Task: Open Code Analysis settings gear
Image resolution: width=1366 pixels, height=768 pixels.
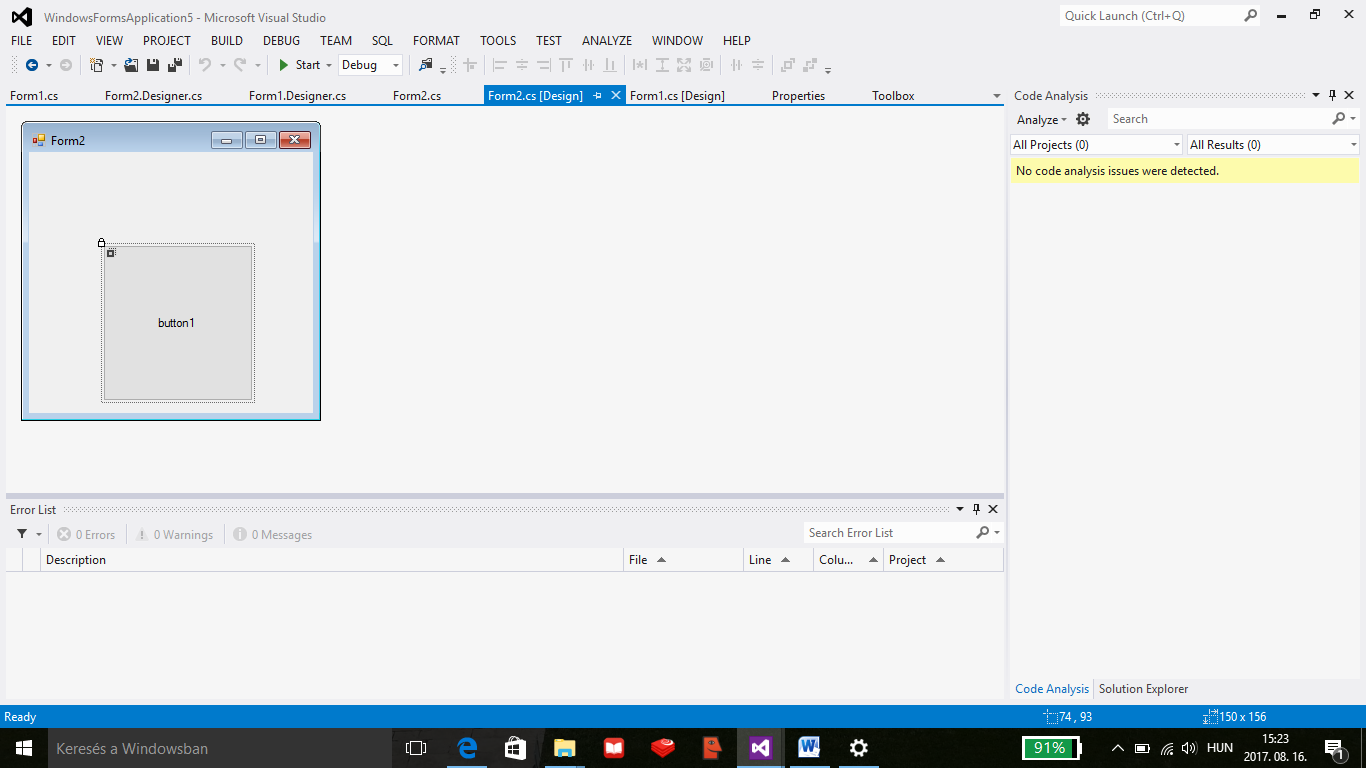Action: (1083, 119)
